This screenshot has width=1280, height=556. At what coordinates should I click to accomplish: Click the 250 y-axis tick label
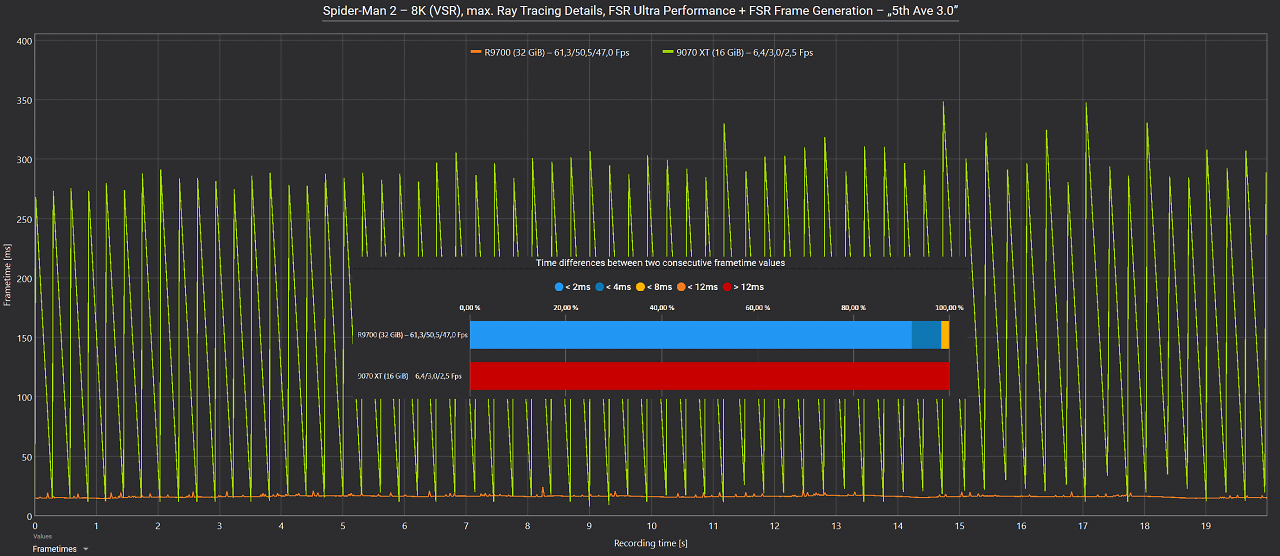(25, 219)
